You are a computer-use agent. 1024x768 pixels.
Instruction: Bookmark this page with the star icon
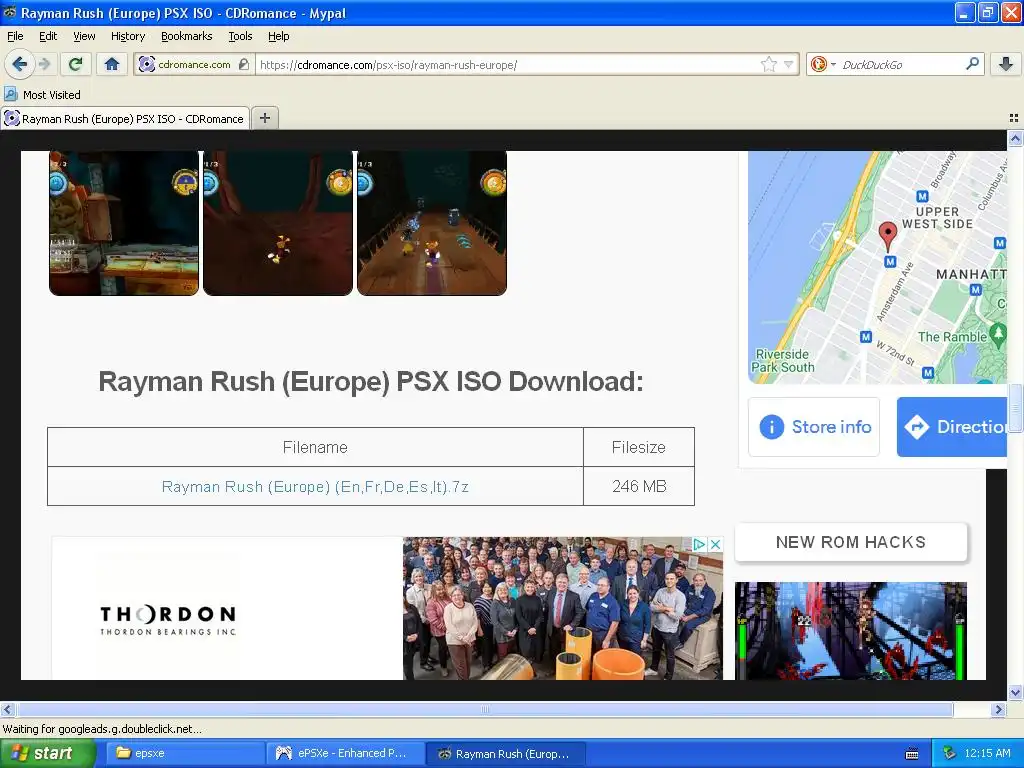point(769,64)
